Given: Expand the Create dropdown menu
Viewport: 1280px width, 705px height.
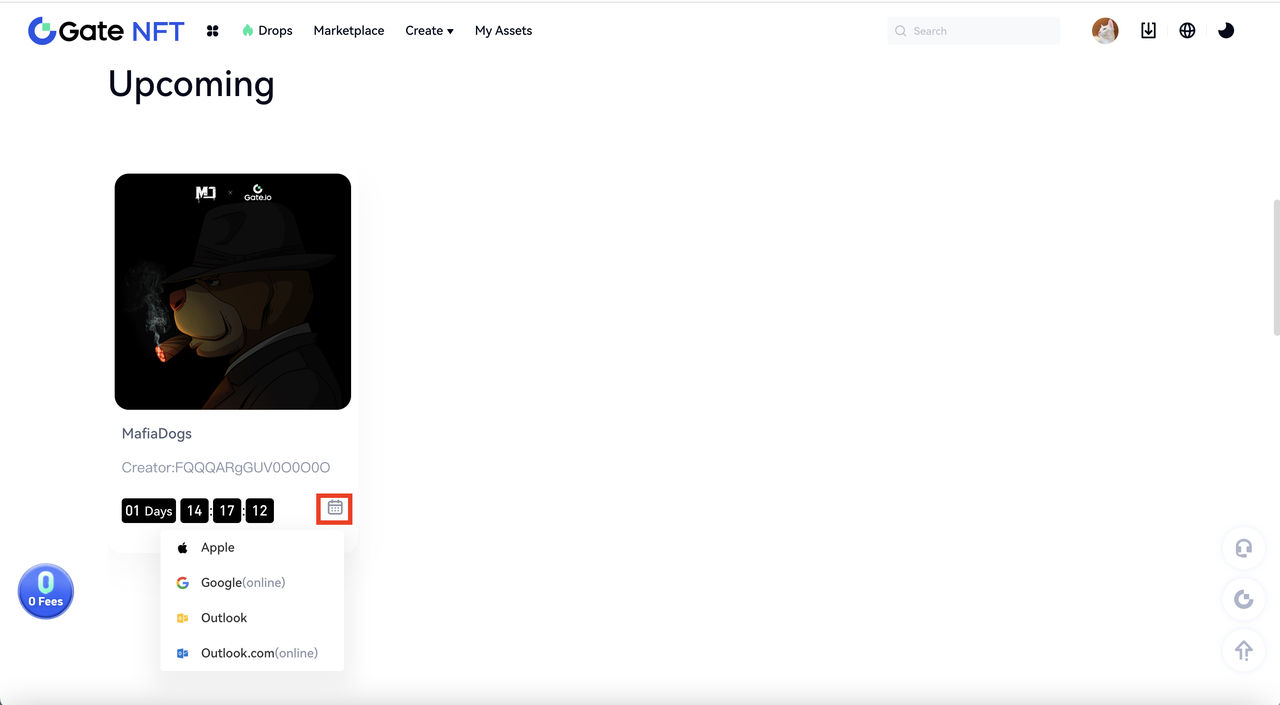Looking at the screenshot, I should pos(429,31).
